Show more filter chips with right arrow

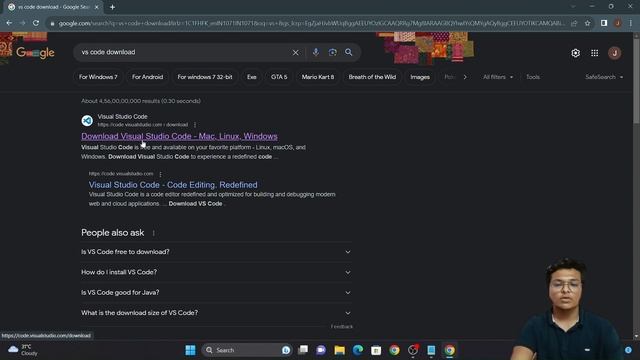point(465,77)
